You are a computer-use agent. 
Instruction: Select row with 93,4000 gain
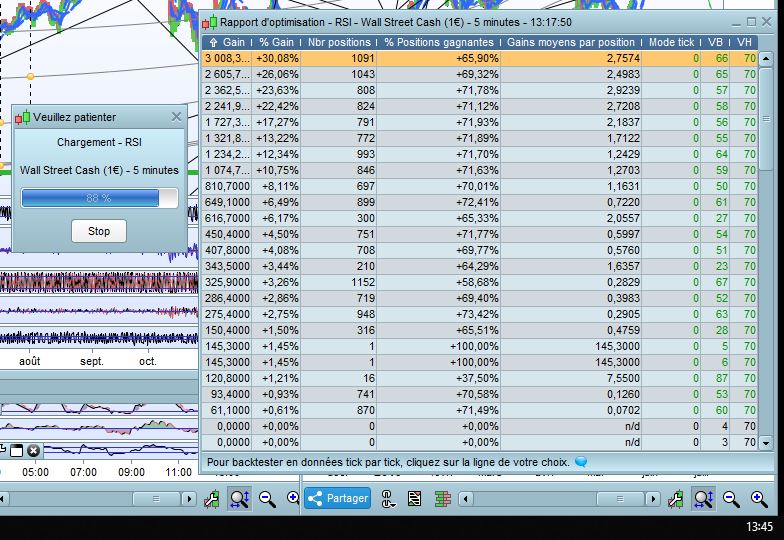480,394
